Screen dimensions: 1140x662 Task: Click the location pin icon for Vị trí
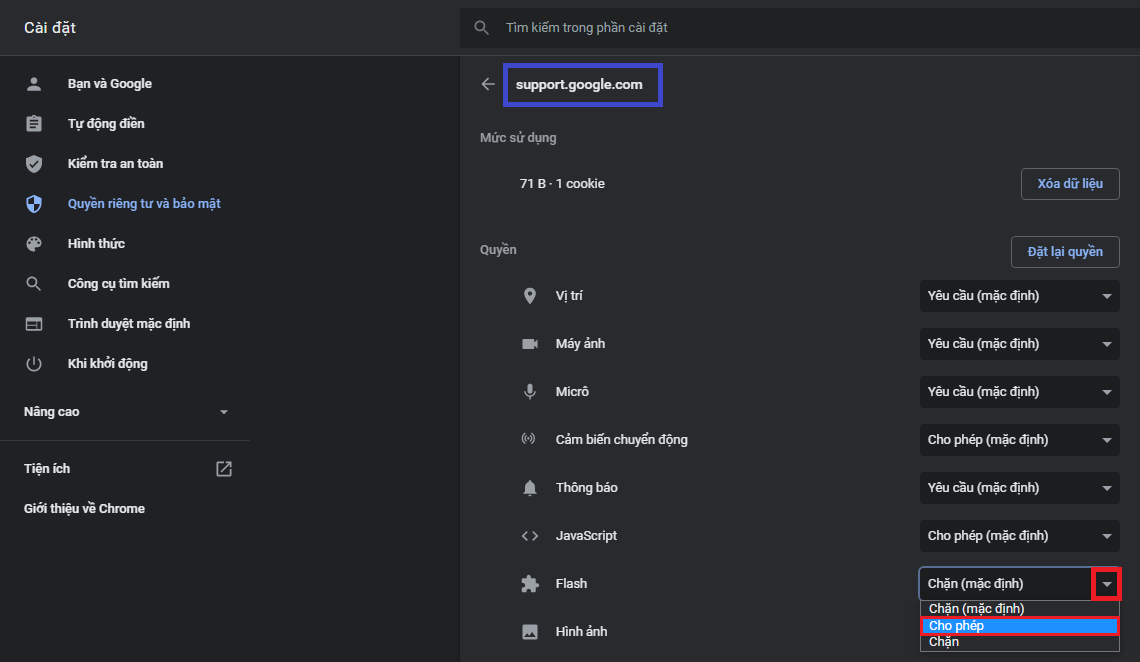[x=530, y=296]
